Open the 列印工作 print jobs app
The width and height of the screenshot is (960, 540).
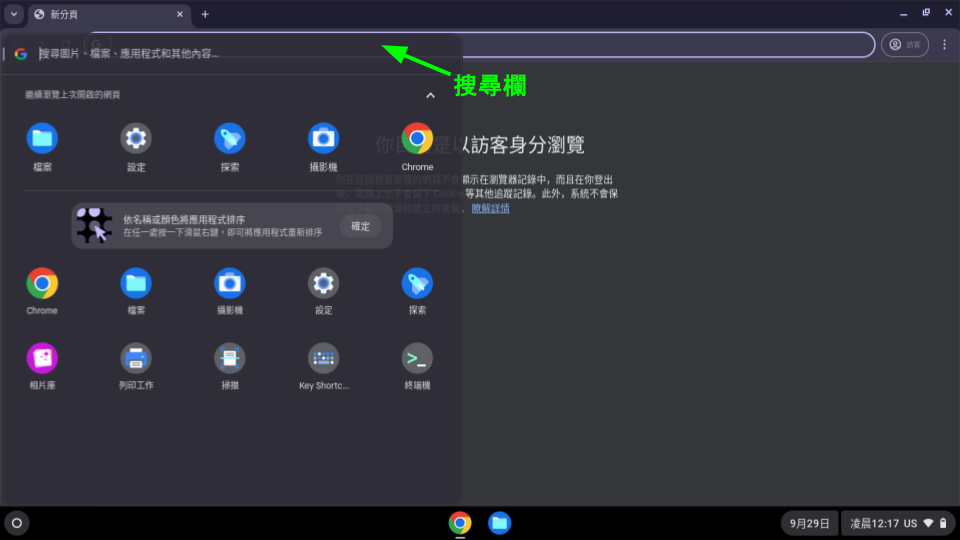click(136, 358)
